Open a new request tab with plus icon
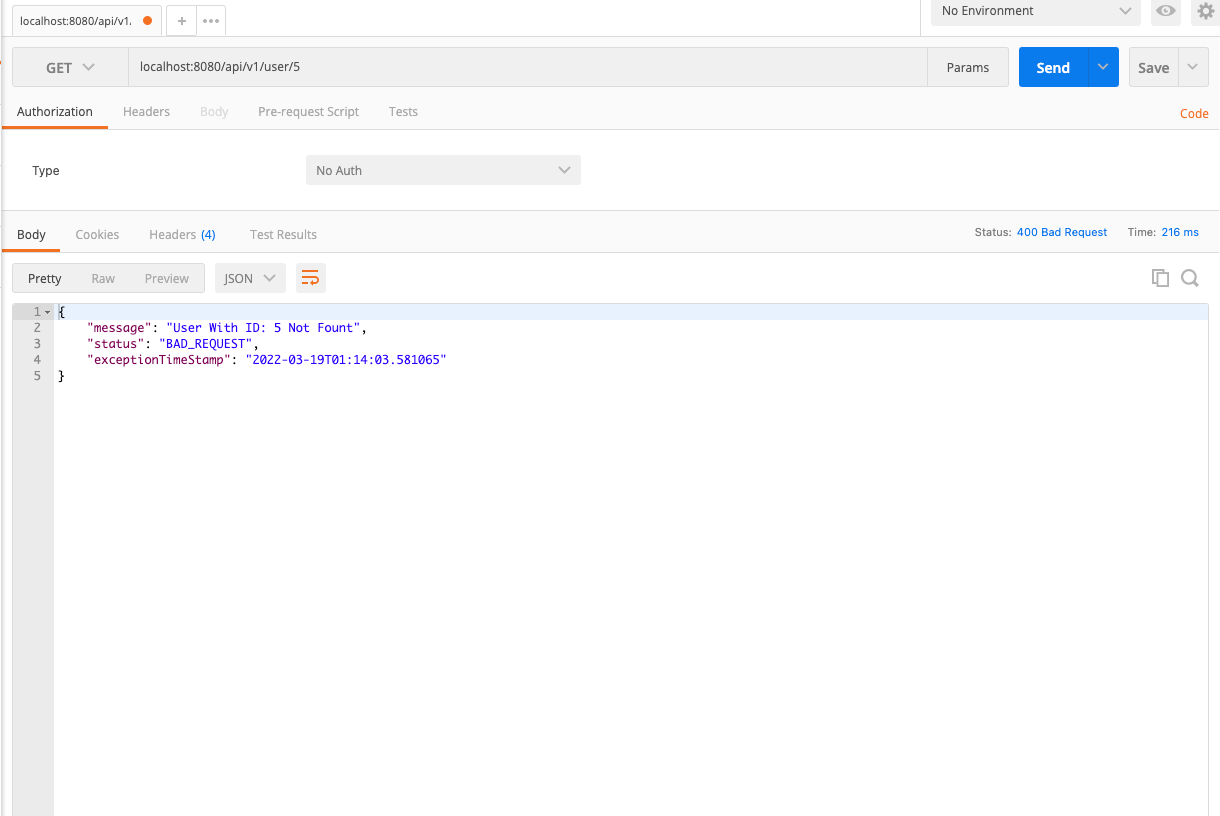The width and height of the screenshot is (1220, 816). click(x=181, y=20)
